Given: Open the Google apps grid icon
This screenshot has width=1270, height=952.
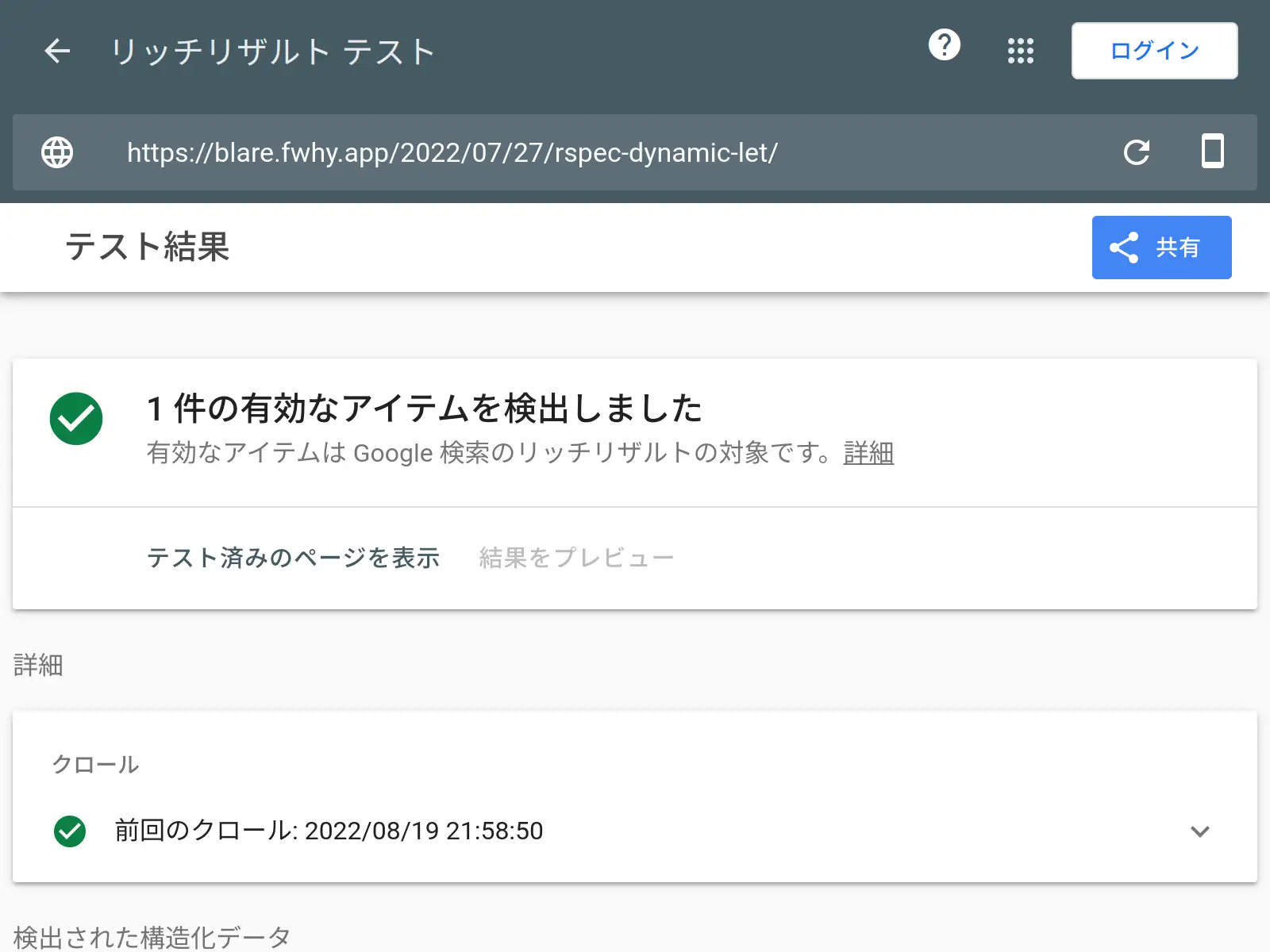Looking at the screenshot, I should [1021, 51].
